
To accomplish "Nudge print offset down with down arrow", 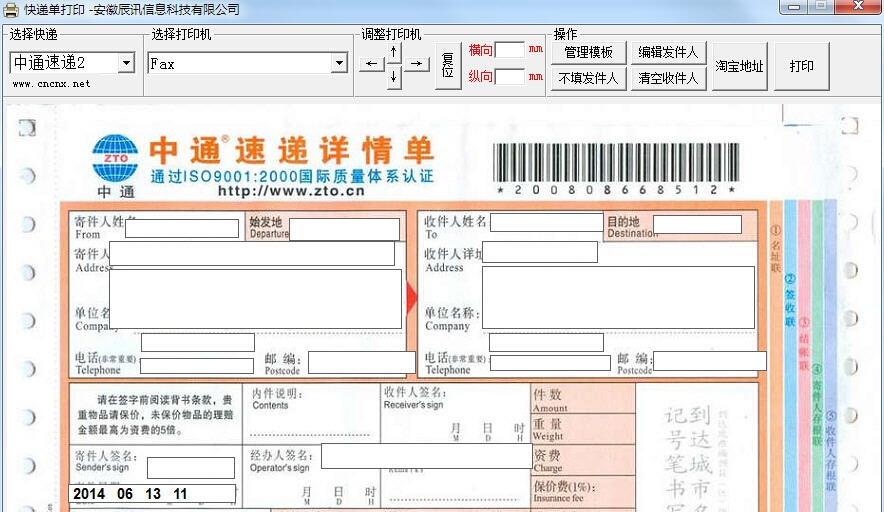I will tap(394, 76).
